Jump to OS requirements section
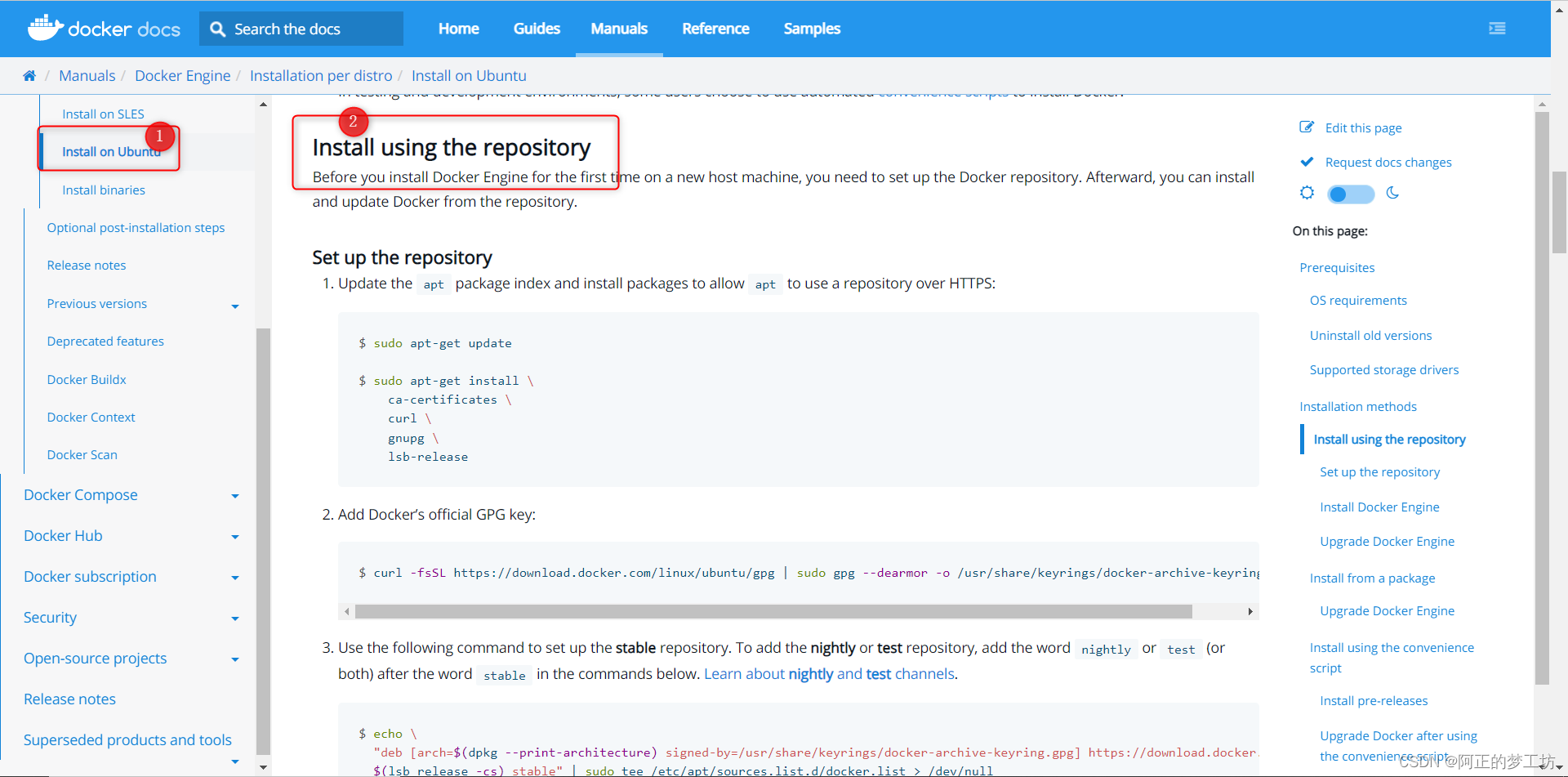 (1358, 301)
